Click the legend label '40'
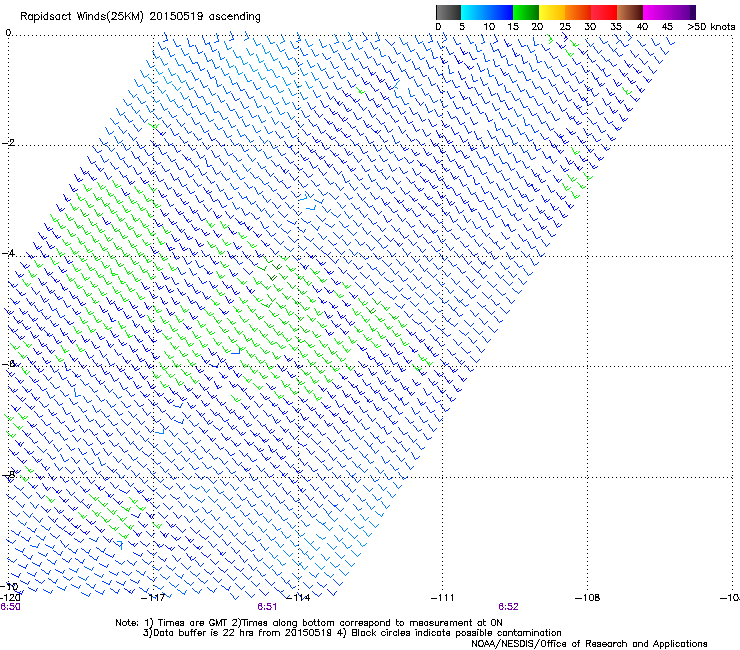Screen dimensions: 740x650 [x=642, y=27]
